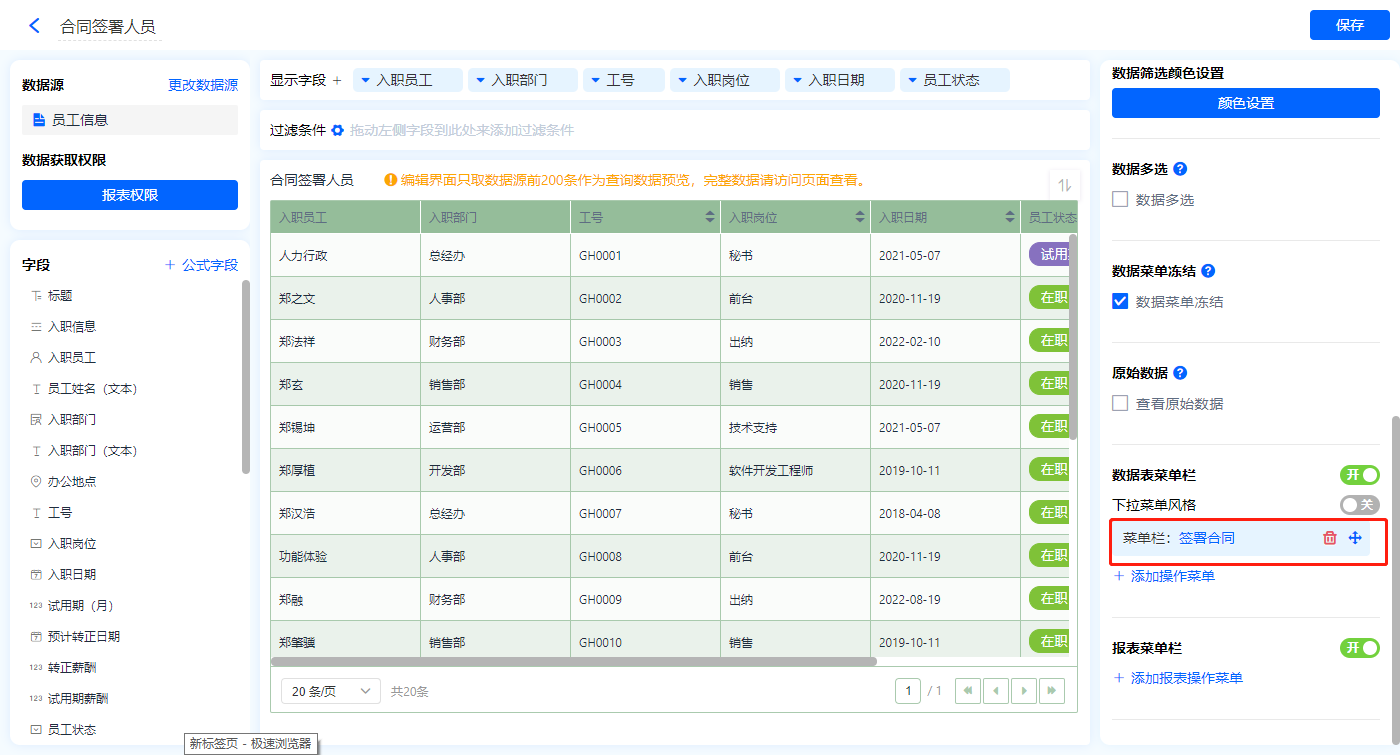The image size is (1400, 755).
Task: Click the move handle for 签署合同
Action: click(1355, 538)
